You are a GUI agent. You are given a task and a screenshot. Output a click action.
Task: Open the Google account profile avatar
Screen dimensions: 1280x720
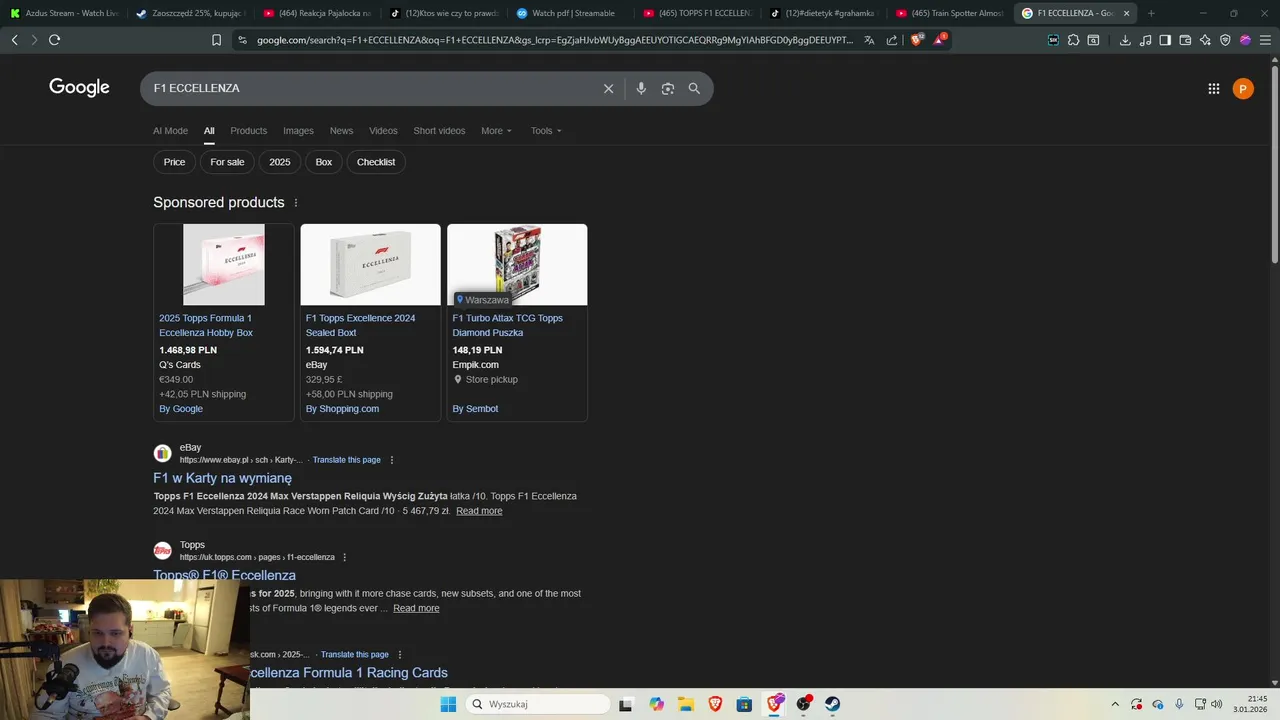[1242, 89]
